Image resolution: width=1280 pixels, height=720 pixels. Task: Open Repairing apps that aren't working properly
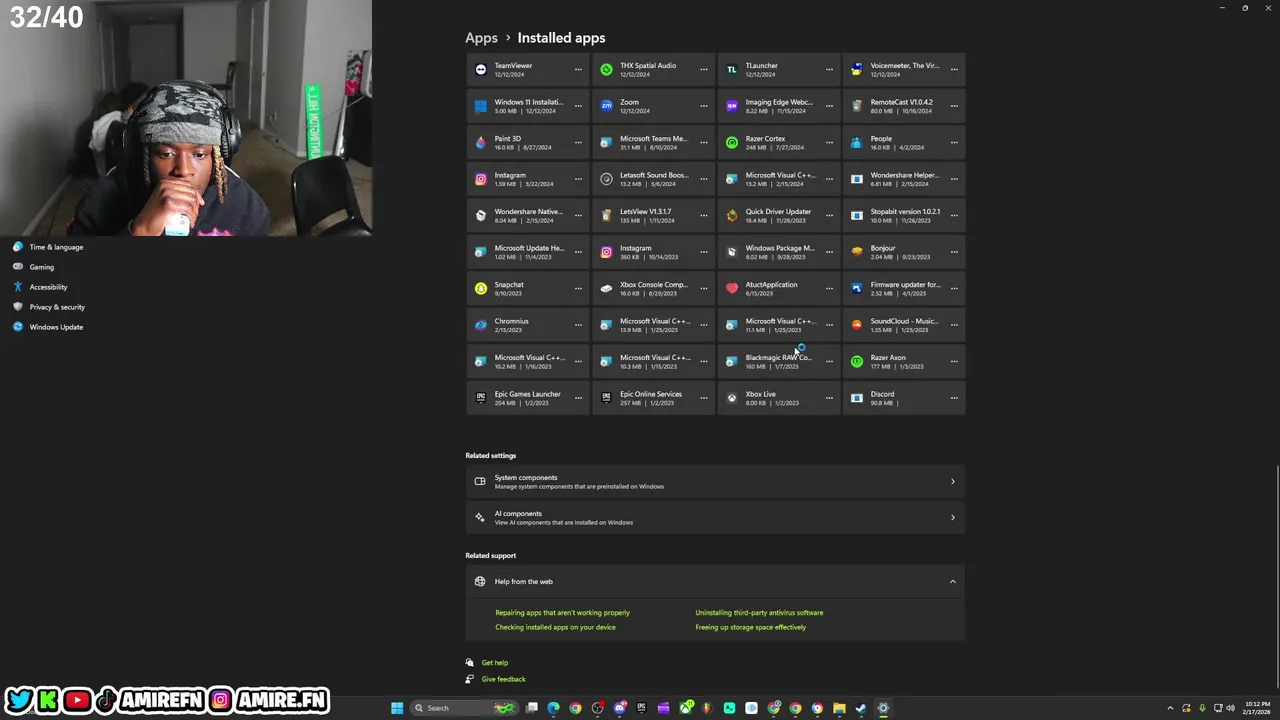click(562, 613)
